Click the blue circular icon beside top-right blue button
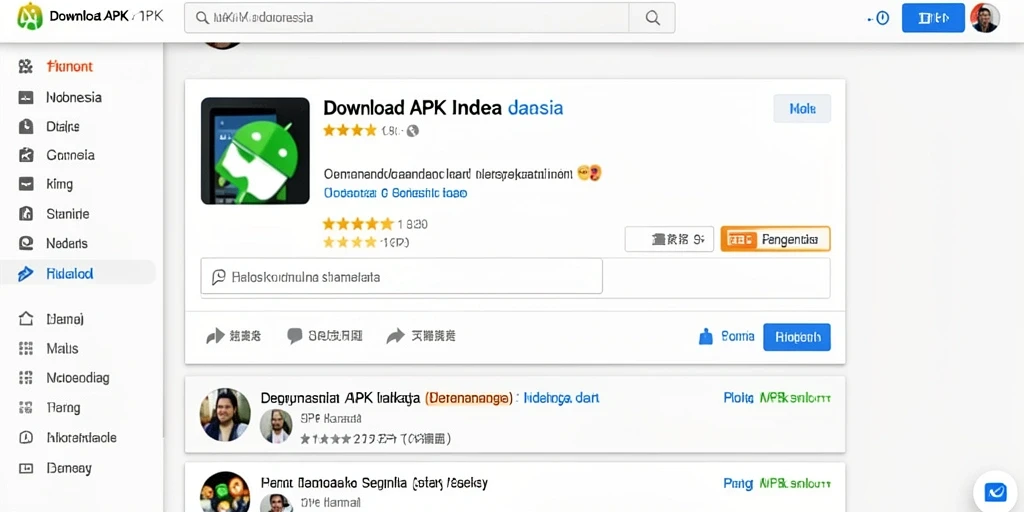 coord(882,18)
